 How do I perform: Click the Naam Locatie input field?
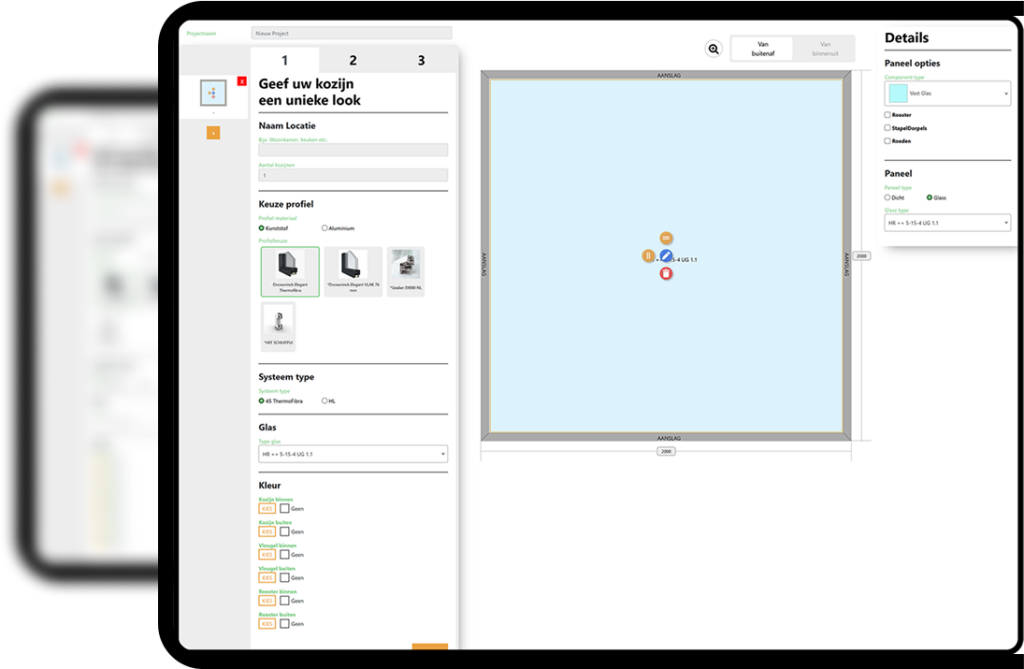click(352, 150)
